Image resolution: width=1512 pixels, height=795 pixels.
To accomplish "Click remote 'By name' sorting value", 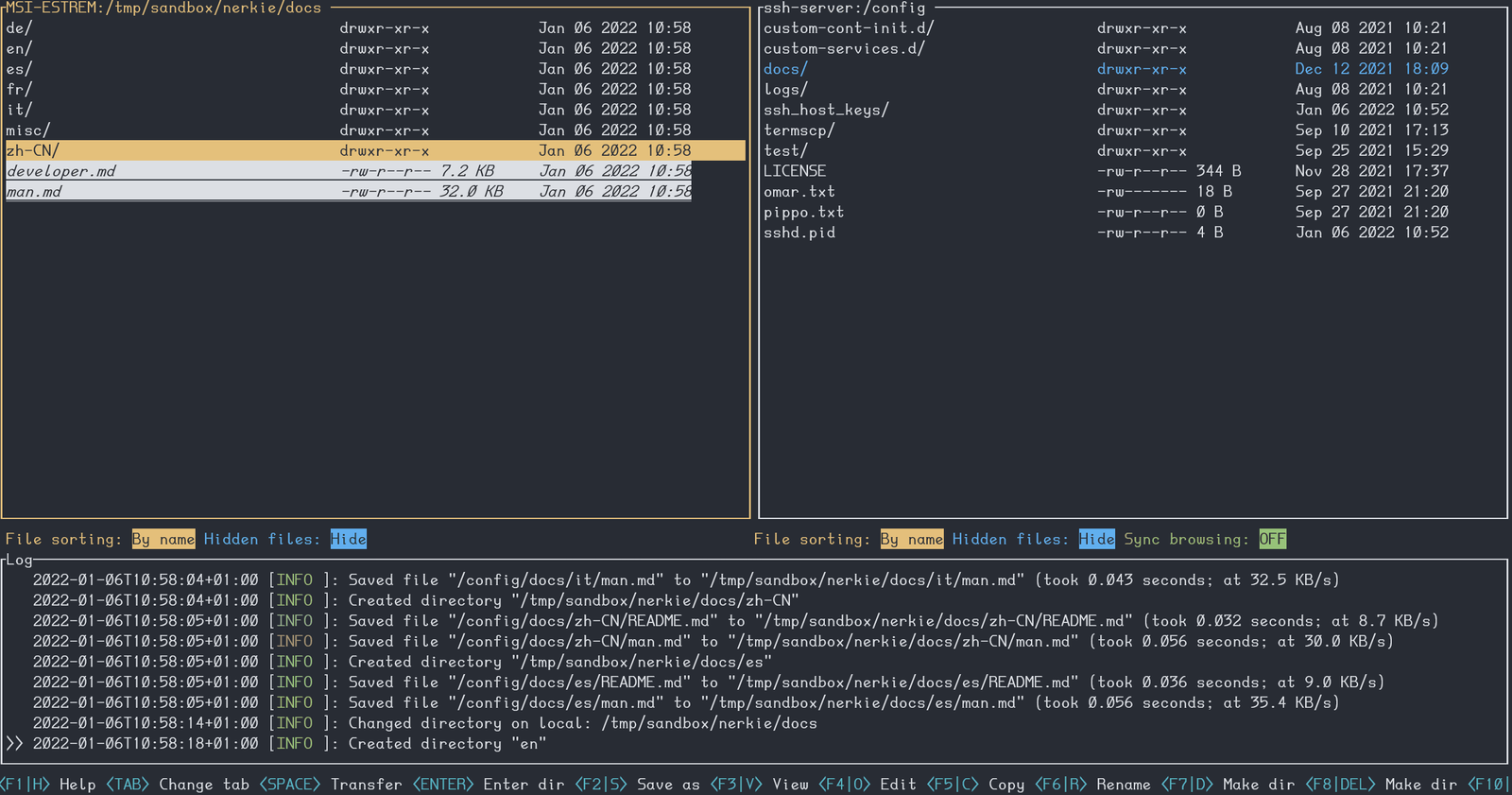I will (912, 539).
